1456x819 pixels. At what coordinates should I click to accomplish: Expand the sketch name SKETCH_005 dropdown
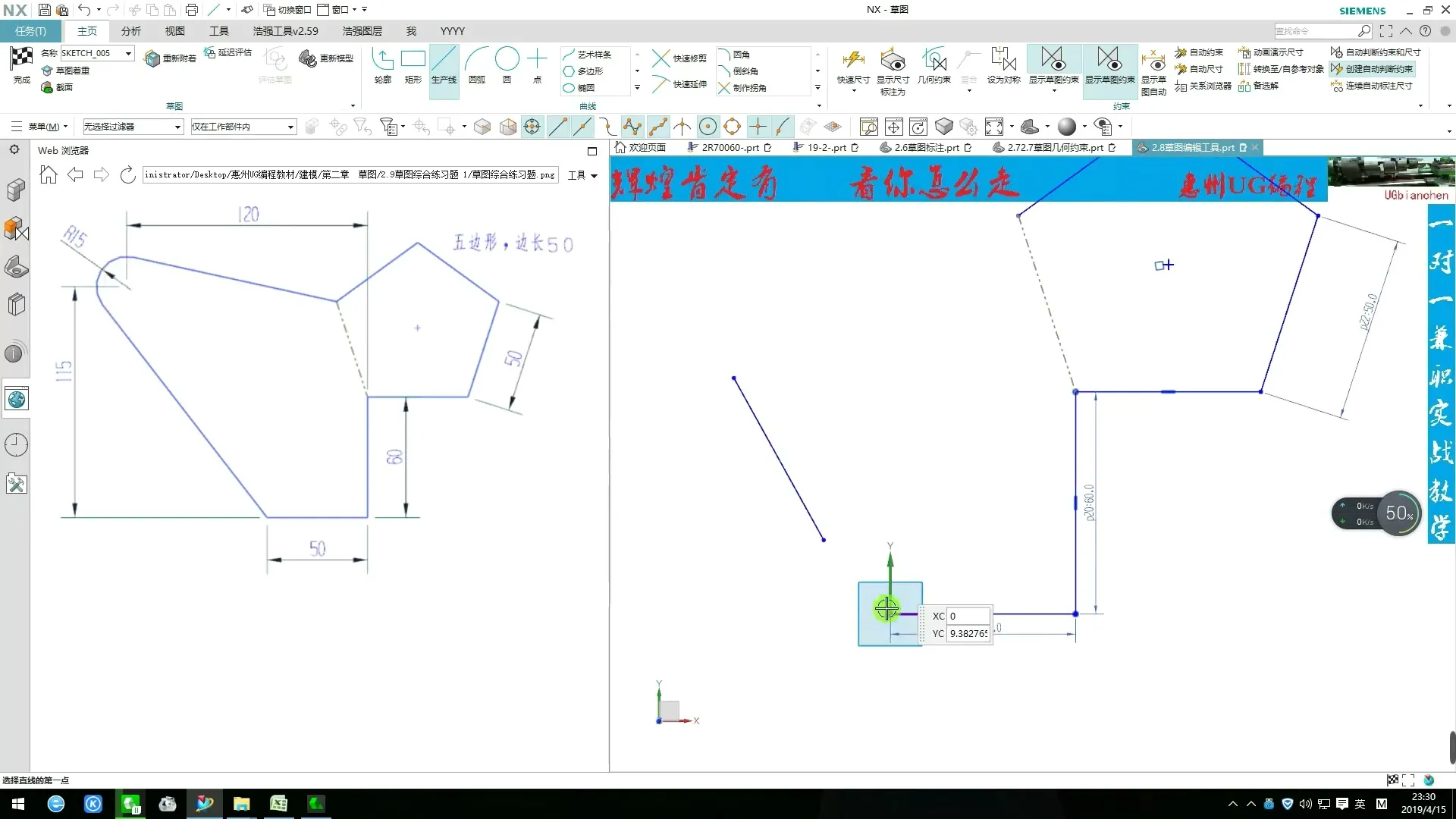[x=128, y=53]
